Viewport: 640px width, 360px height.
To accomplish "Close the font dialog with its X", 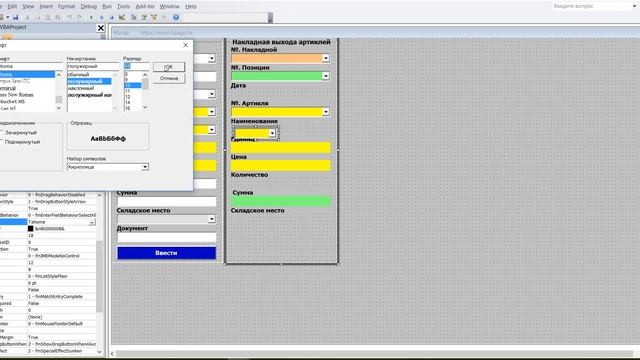I will [x=185, y=45].
